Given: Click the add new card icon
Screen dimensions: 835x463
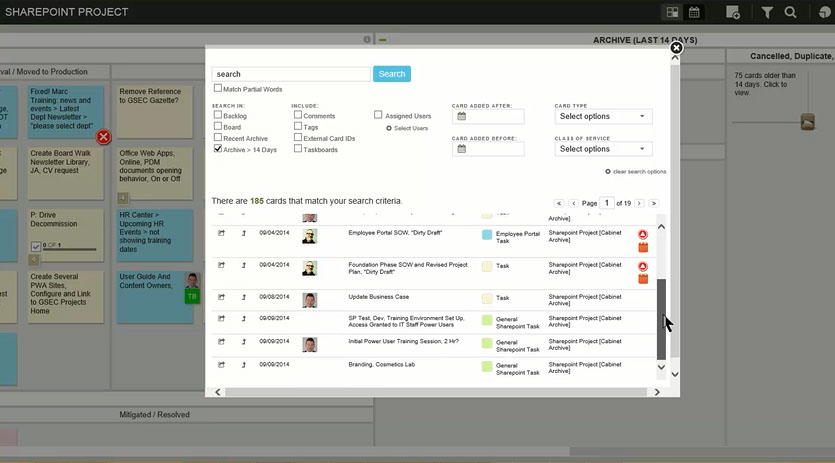Looking at the screenshot, I should 733,12.
